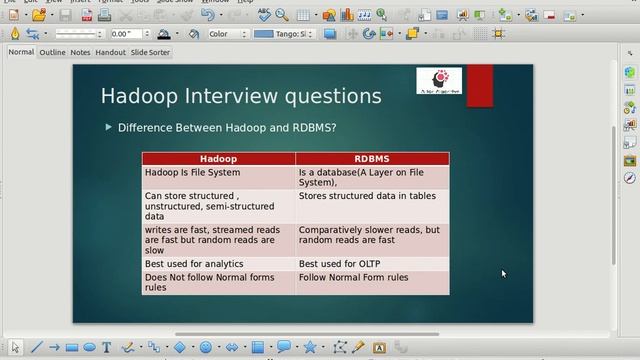
Task: Insert an image with the gallery shapes icon
Action: click(329, 15)
